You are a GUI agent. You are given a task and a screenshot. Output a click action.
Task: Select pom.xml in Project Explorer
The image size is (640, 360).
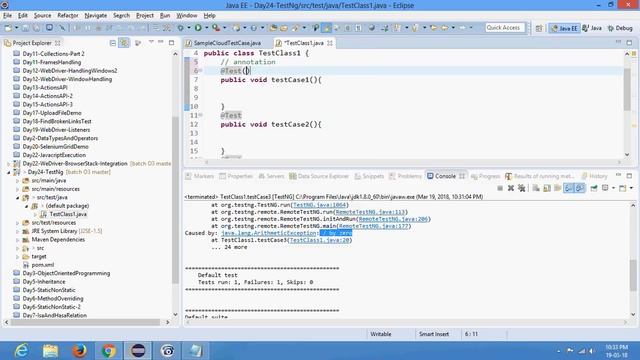click(x=42, y=265)
